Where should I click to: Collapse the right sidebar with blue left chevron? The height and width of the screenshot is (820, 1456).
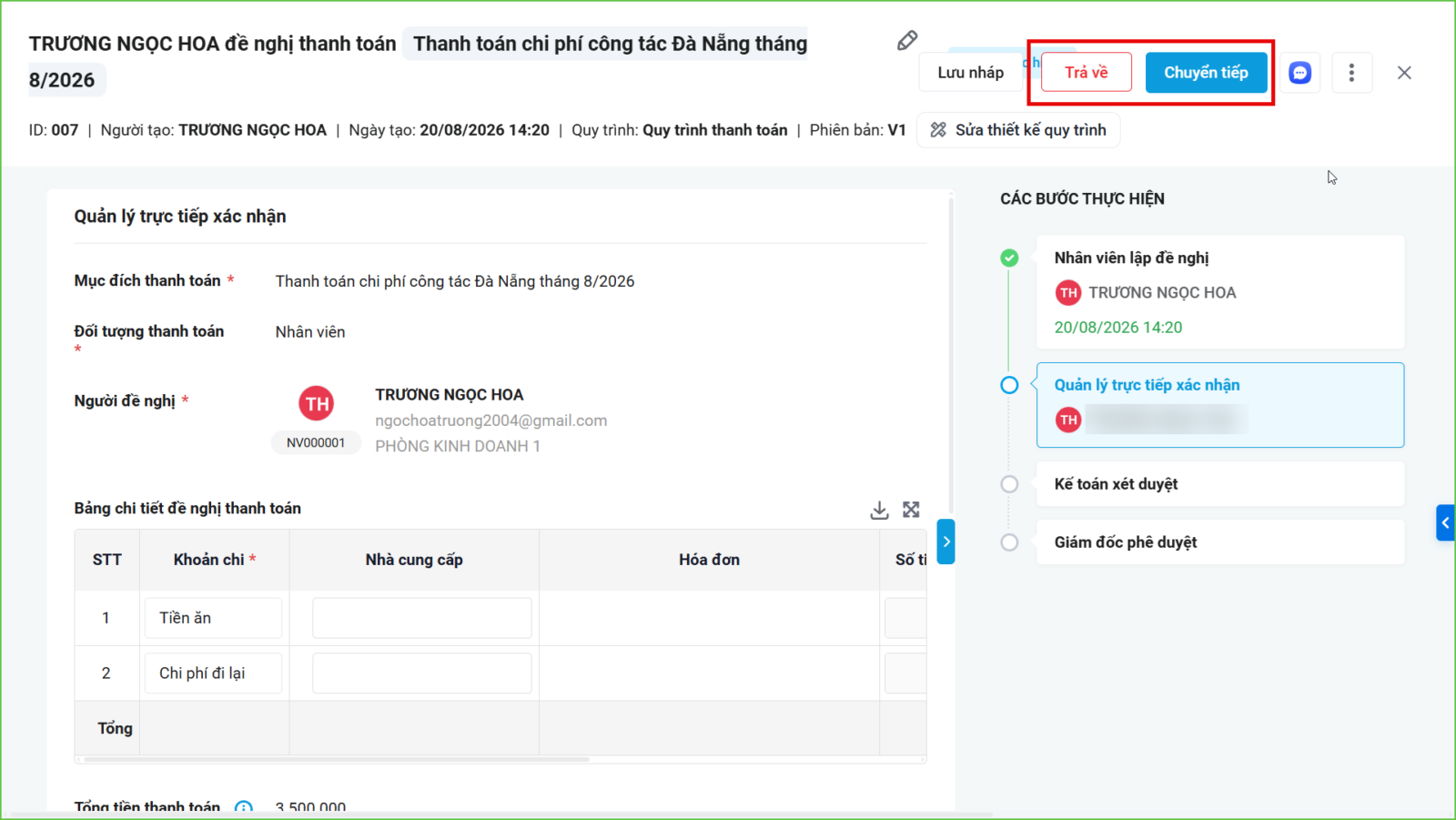(x=1445, y=523)
